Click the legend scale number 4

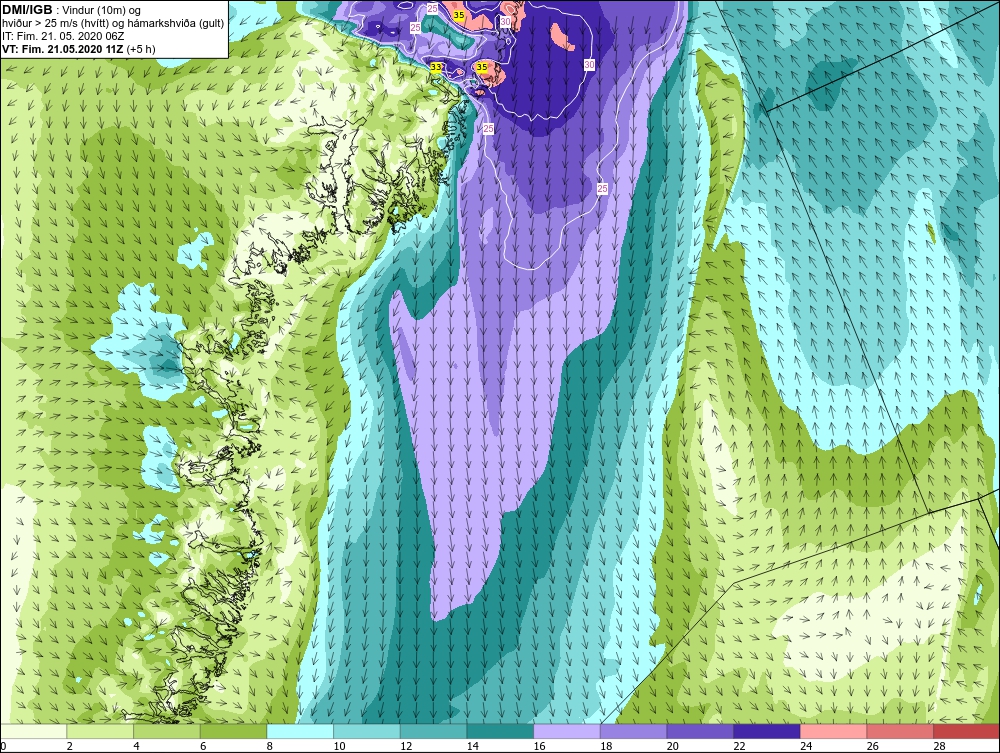pyautogui.click(x=136, y=746)
